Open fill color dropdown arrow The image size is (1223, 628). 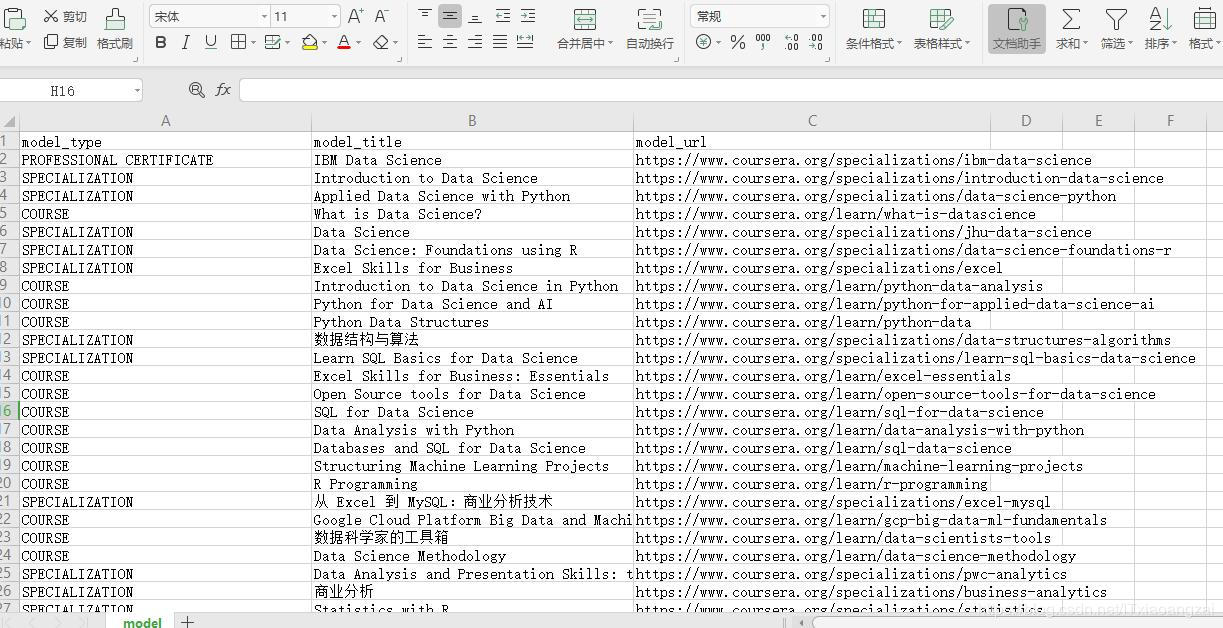pyautogui.click(x=326, y=43)
